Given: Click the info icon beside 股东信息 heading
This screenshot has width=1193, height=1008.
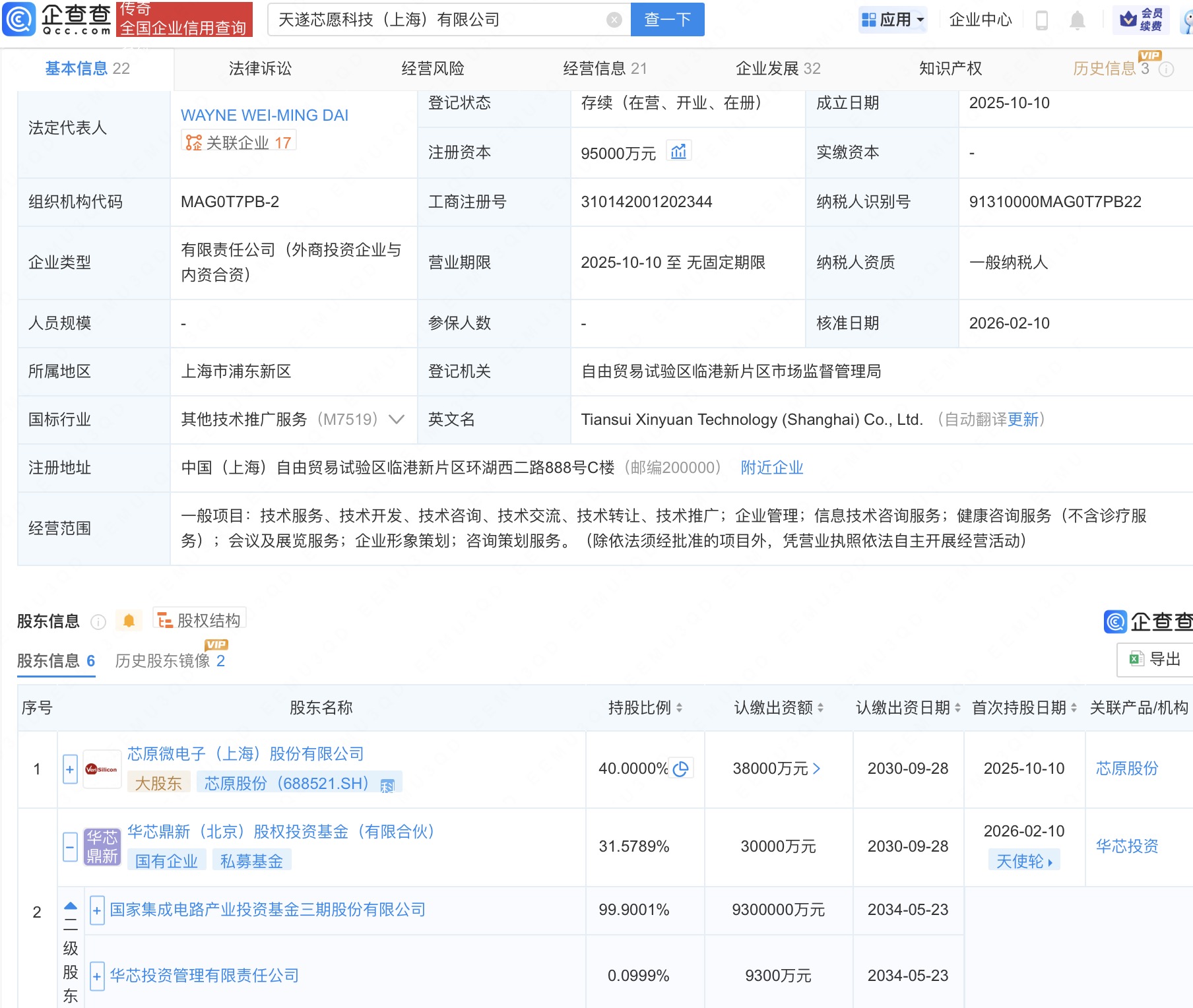Looking at the screenshot, I should [98, 622].
